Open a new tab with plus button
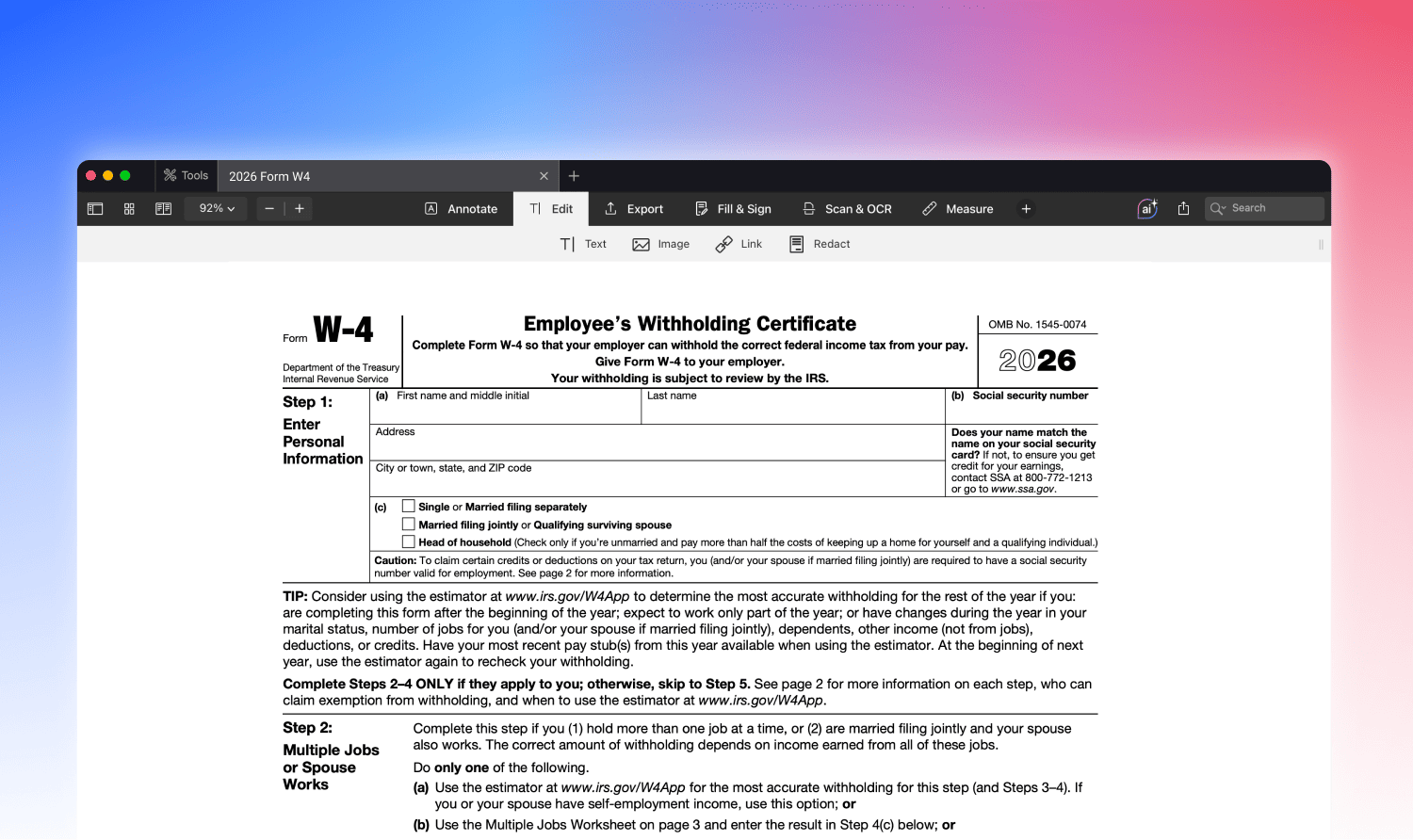Image resolution: width=1413 pixels, height=840 pixels. coord(574,176)
